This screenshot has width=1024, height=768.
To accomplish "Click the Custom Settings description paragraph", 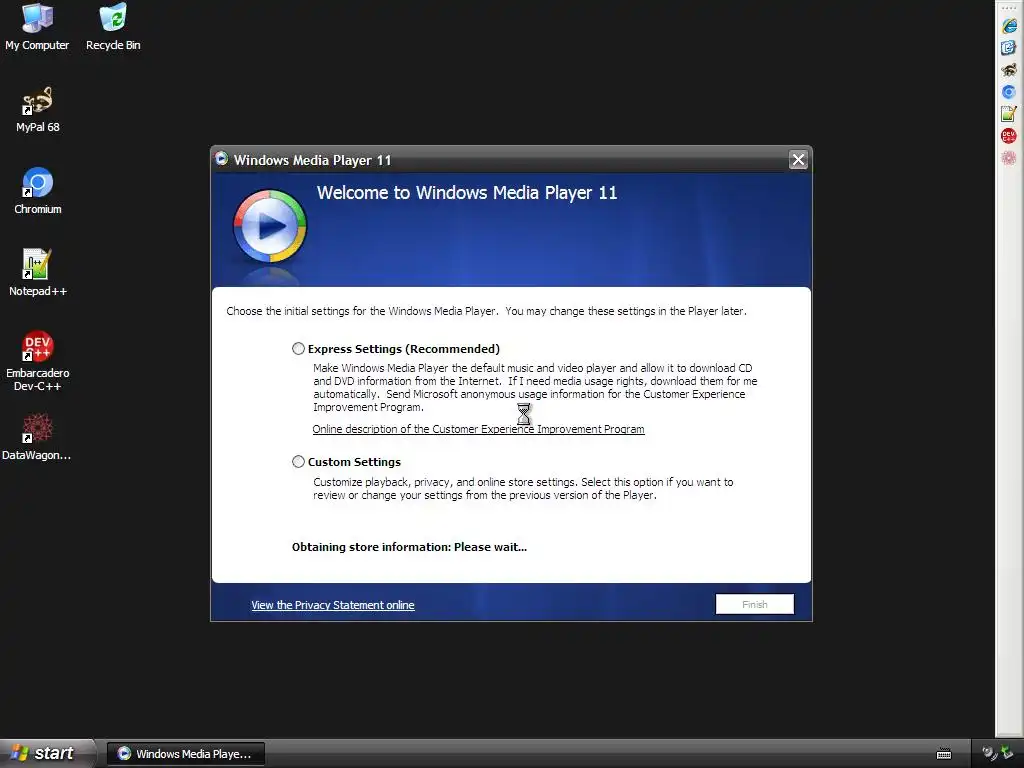I will click(522, 488).
